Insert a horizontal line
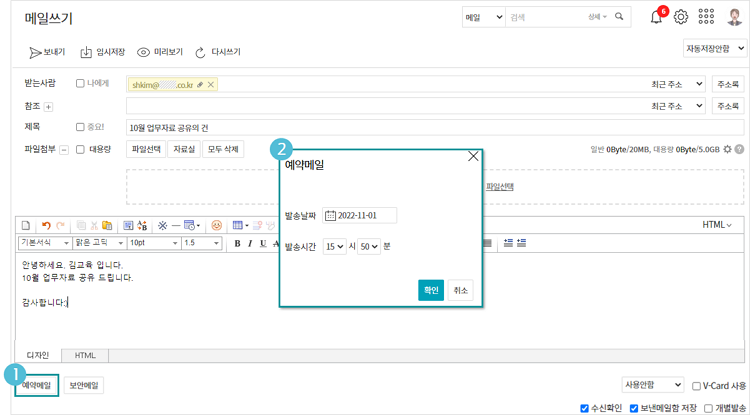 point(176,225)
